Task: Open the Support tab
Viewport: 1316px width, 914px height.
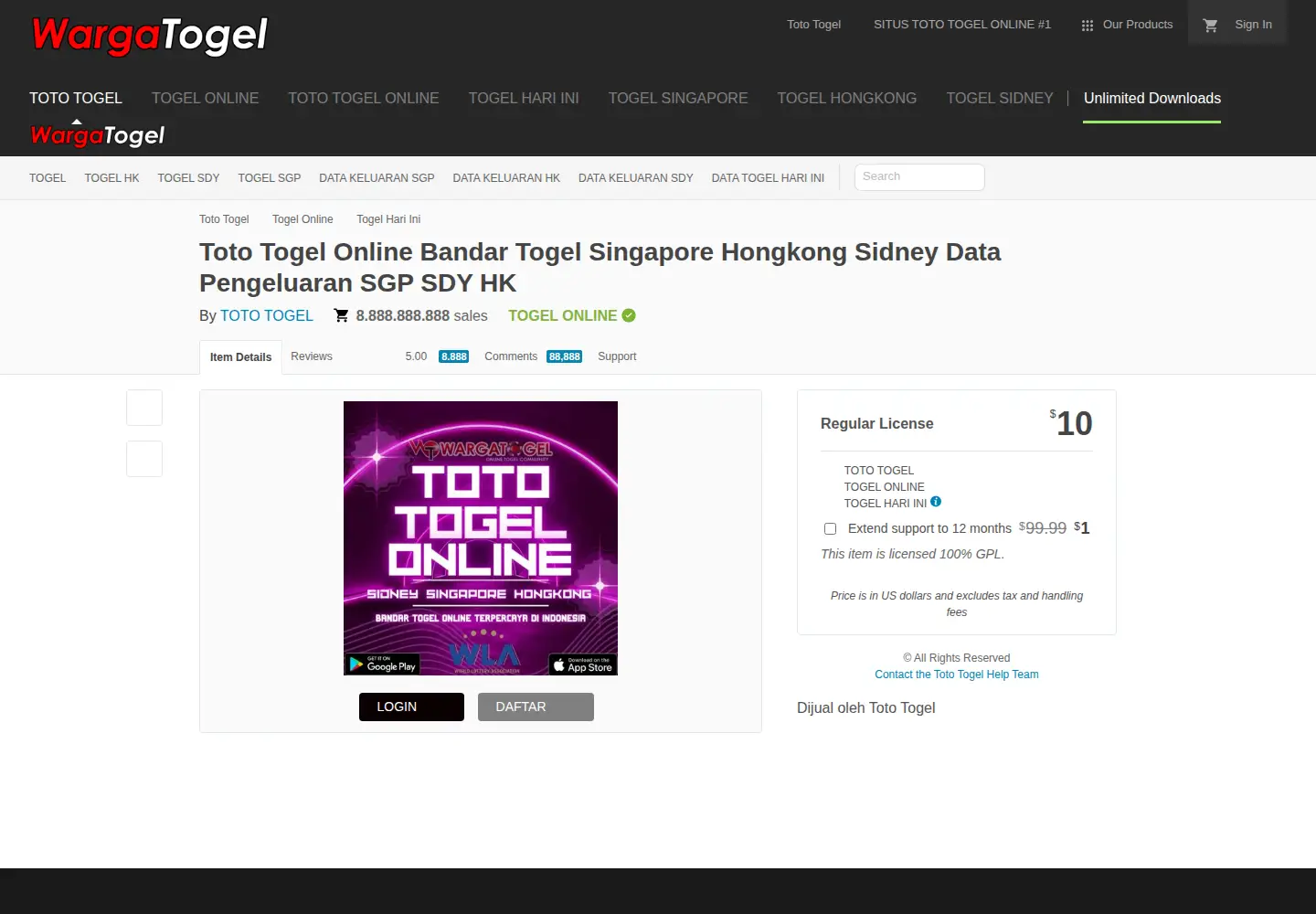Action: pyautogui.click(x=617, y=356)
